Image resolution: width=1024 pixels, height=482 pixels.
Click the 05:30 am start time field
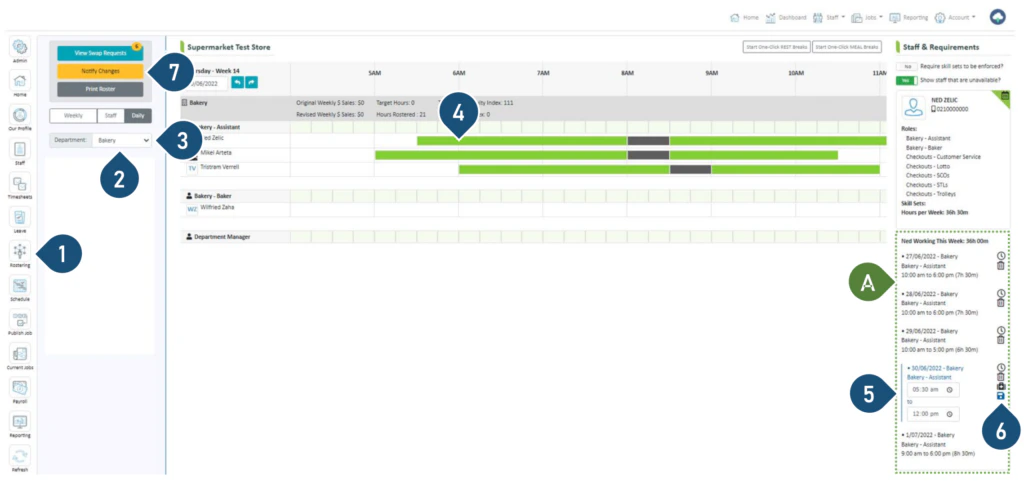[933, 389]
